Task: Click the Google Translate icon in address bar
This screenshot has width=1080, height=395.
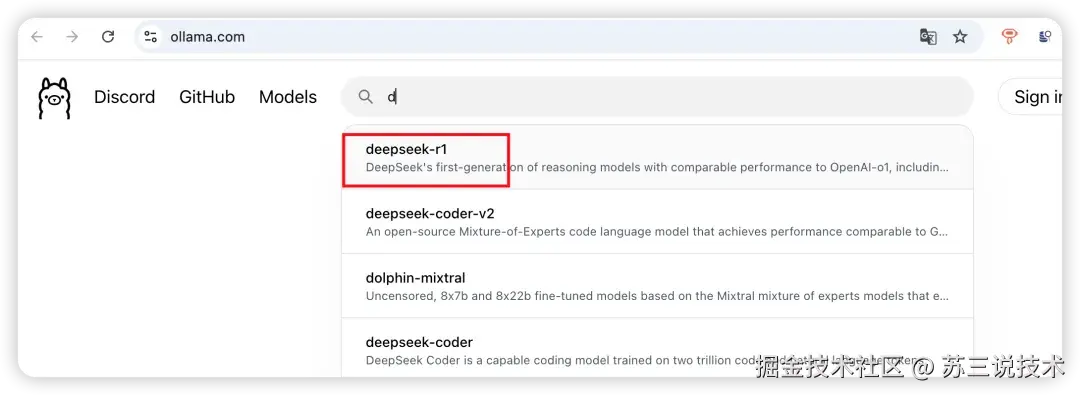Action: pyautogui.click(x=928, y=37)
